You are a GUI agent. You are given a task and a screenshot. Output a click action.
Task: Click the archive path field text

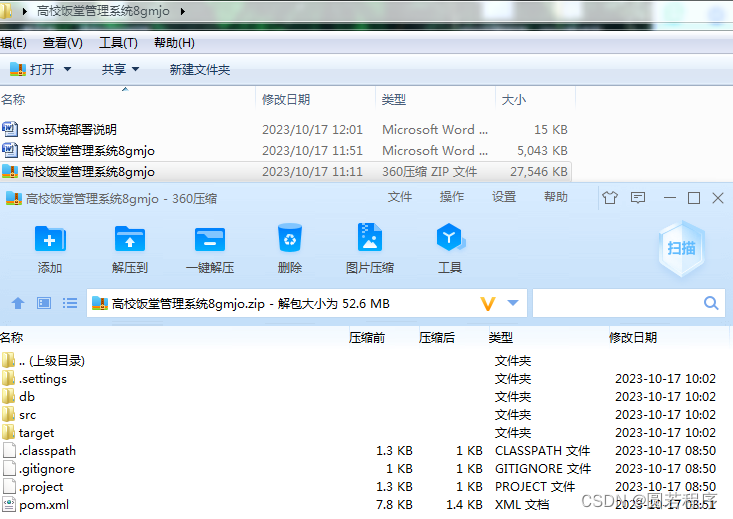tap(251, 304)
